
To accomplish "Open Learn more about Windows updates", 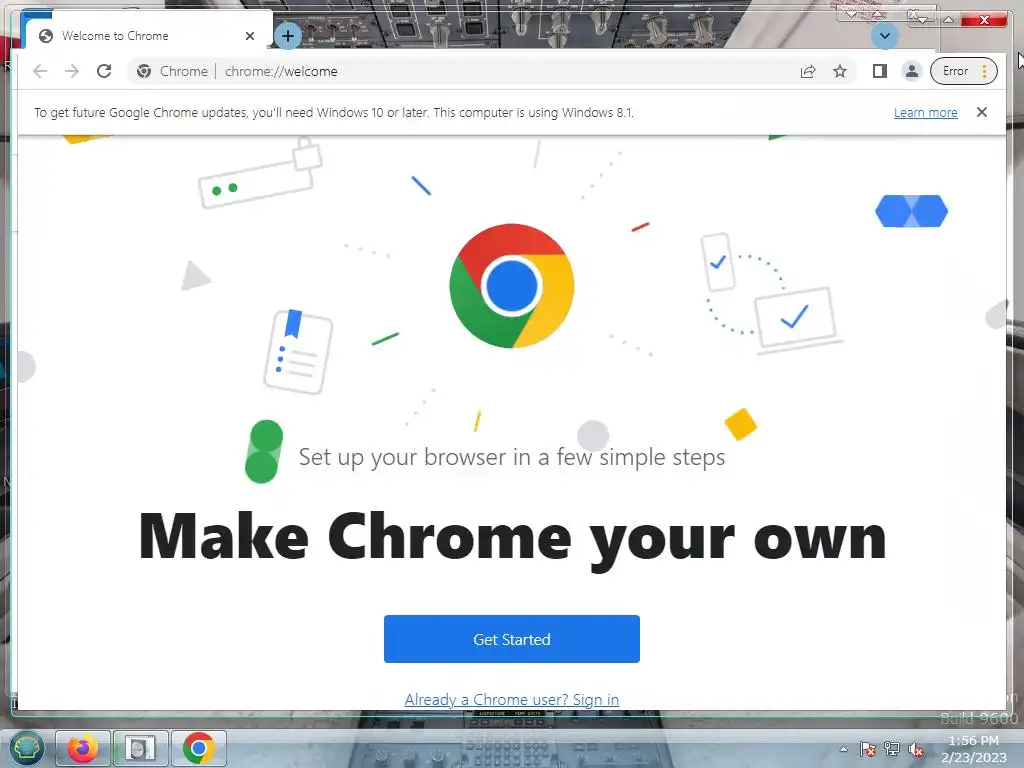I will click(x=925, y=112).
